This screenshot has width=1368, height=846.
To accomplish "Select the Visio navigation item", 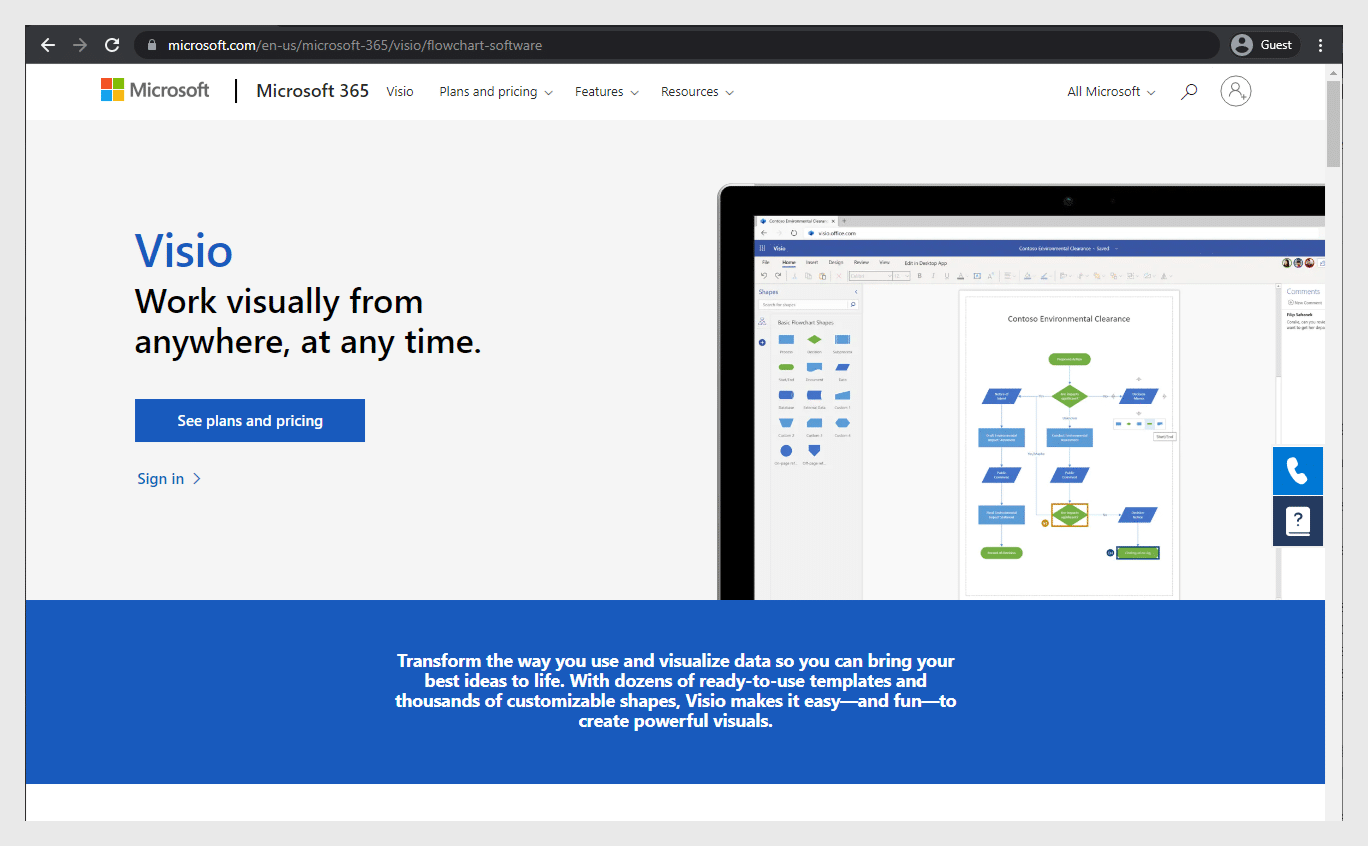I will pos(400,91).
